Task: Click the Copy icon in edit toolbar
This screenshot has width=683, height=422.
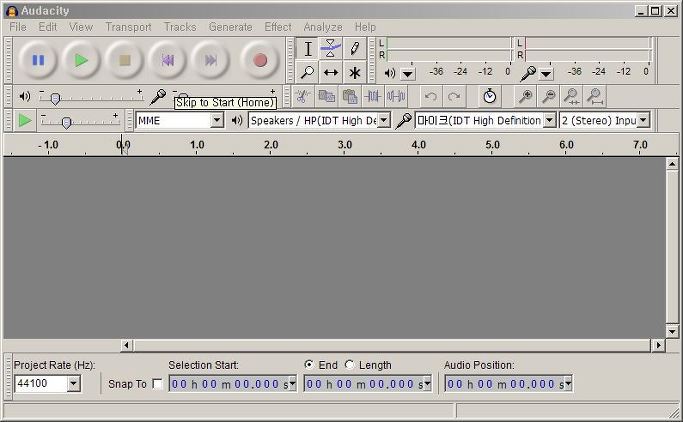Action: coord(326,96)
